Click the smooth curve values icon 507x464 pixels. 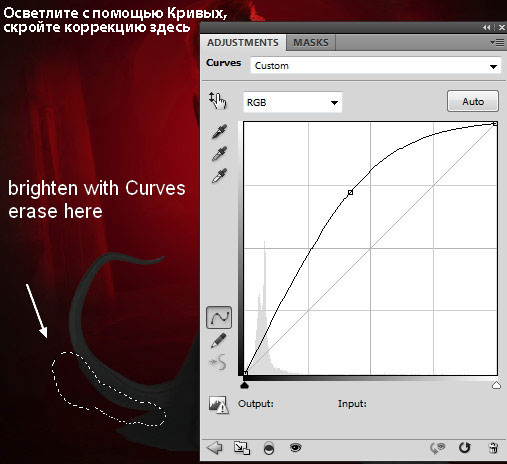point(218,362)
